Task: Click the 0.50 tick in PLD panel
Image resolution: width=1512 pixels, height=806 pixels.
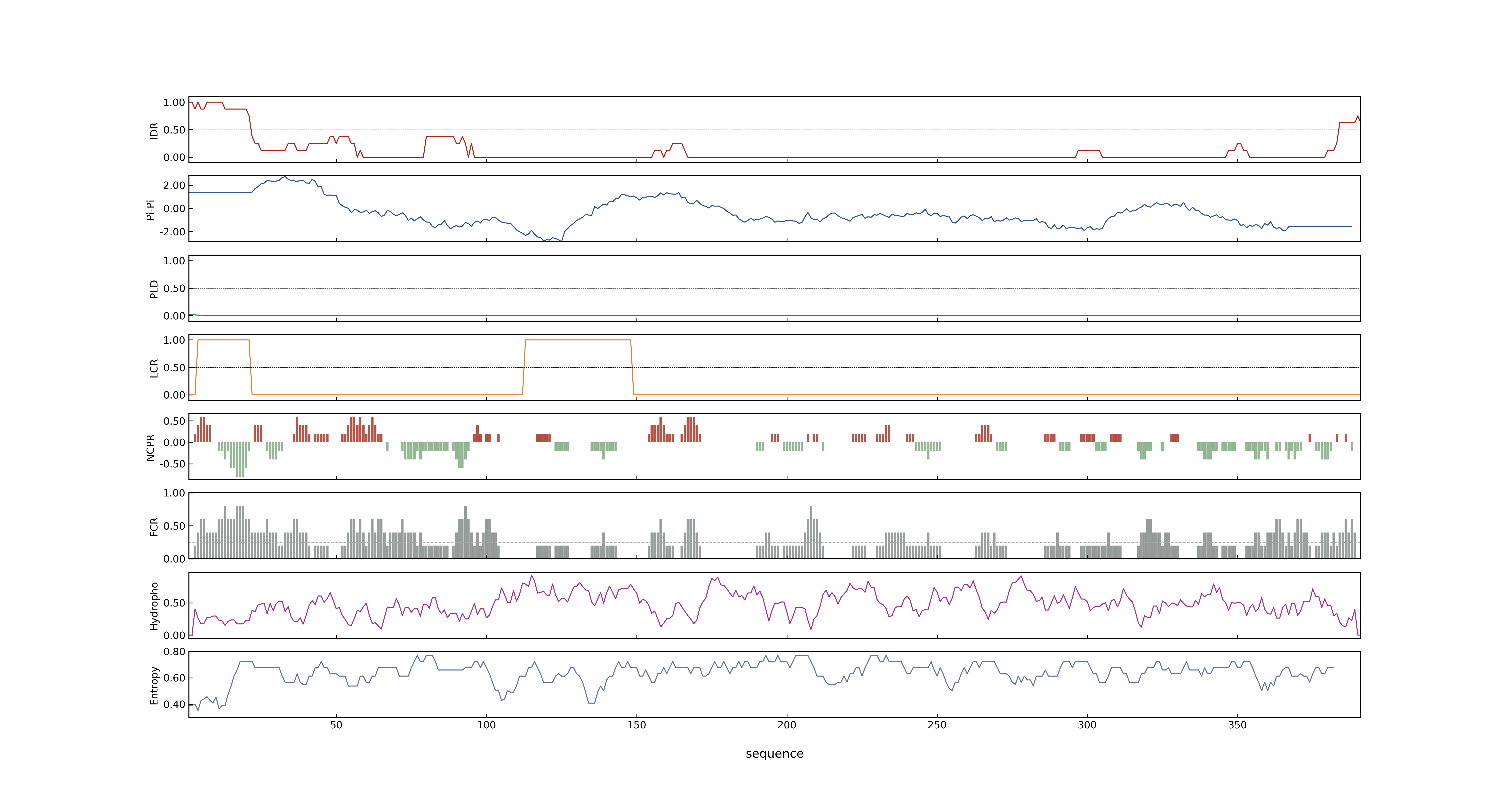Action: point(174,288)
